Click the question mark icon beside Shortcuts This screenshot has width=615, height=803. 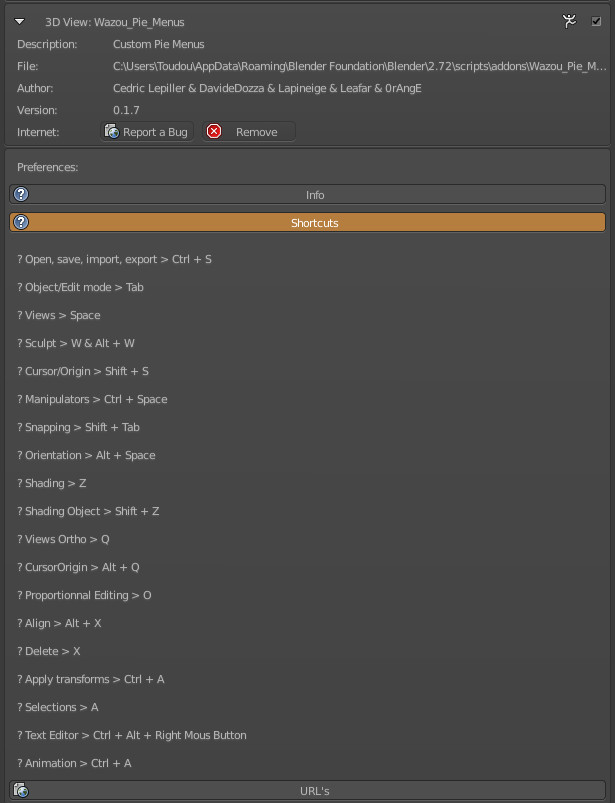click(21, 222)
